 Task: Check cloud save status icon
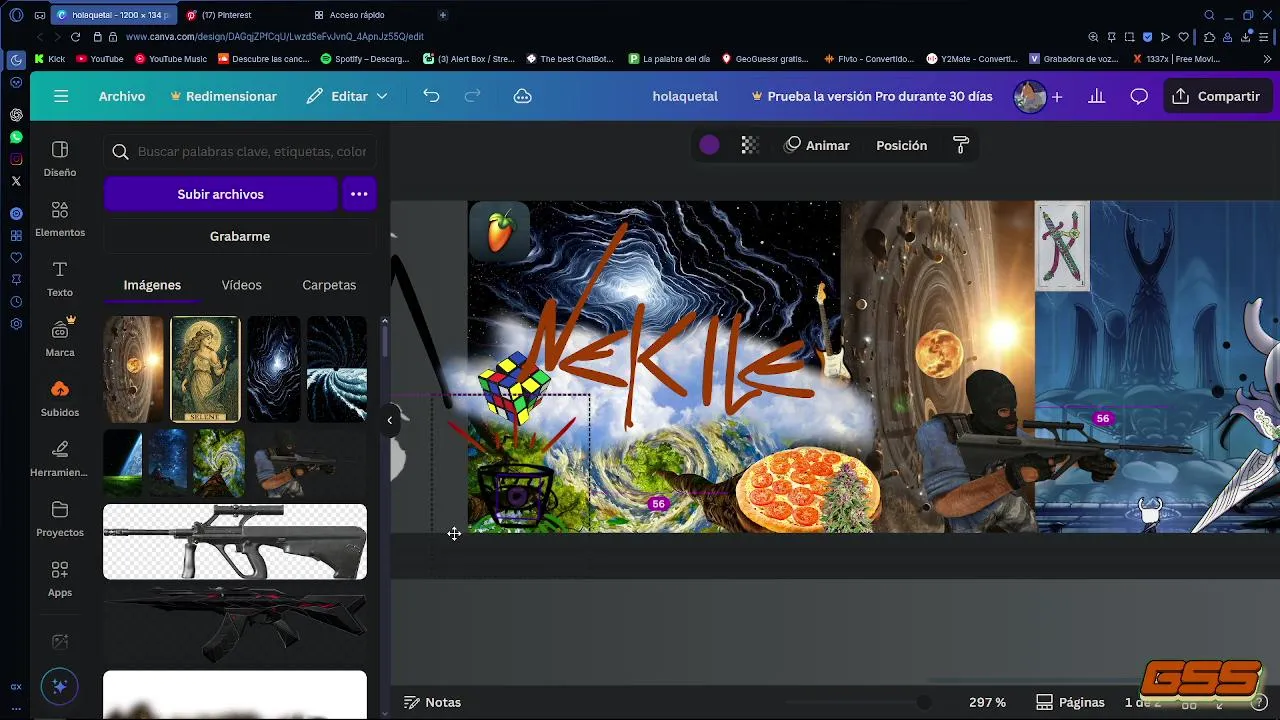click(x=522, y=96)
